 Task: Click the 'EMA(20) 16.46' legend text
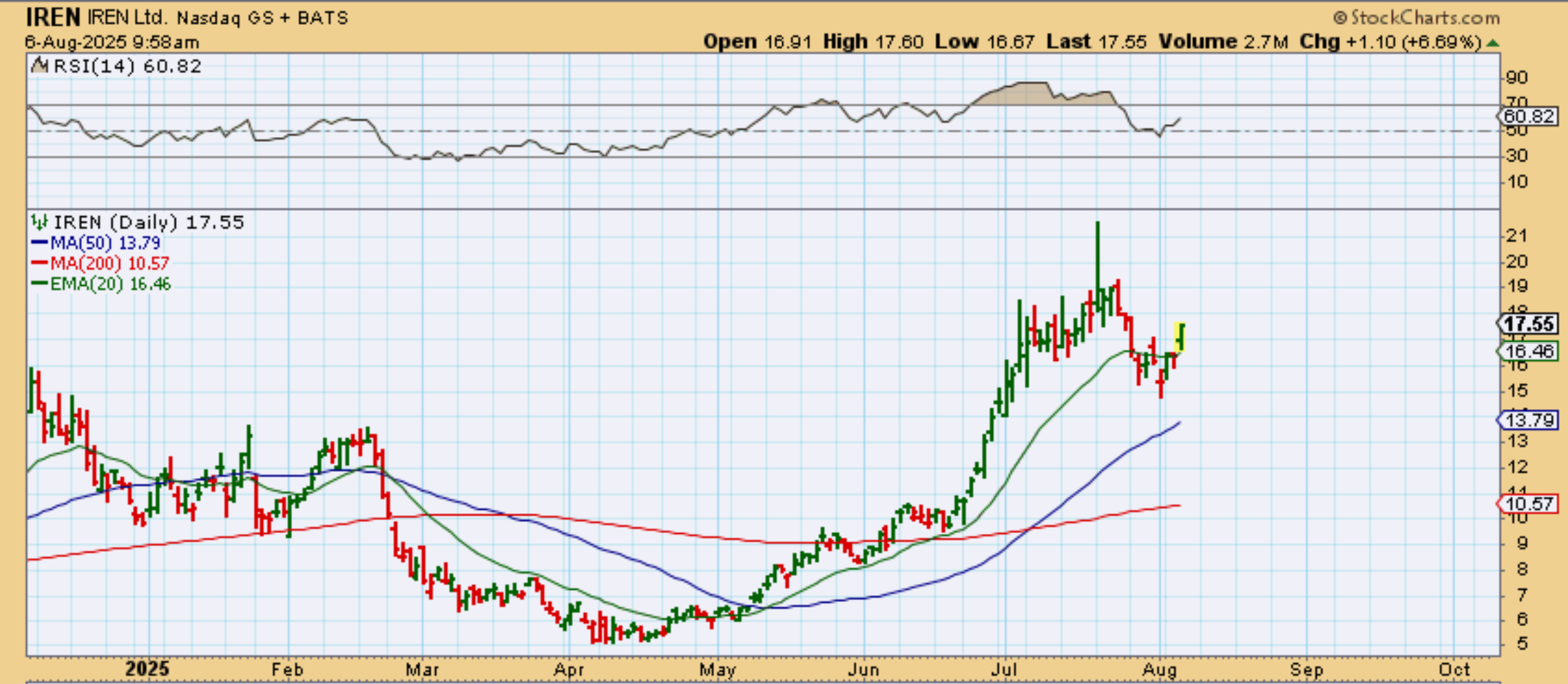pos(110,284)
